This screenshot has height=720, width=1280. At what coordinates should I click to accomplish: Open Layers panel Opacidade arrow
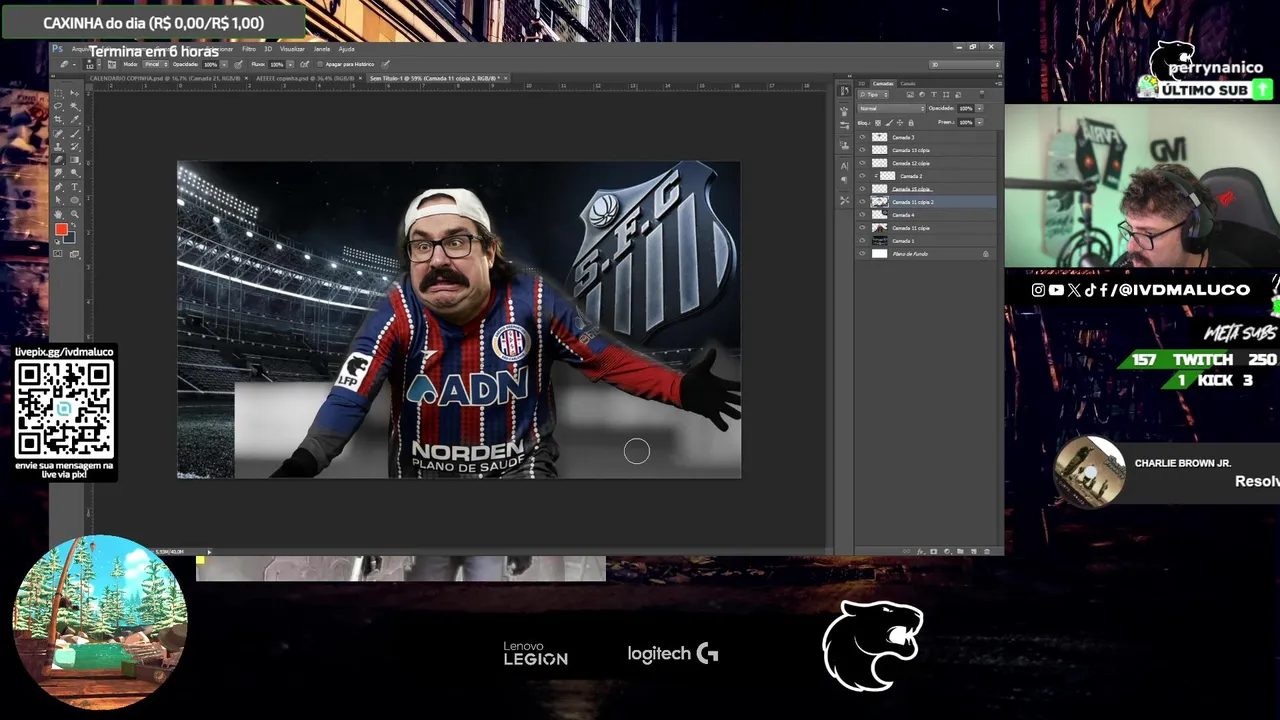click(x=979, y=108)
